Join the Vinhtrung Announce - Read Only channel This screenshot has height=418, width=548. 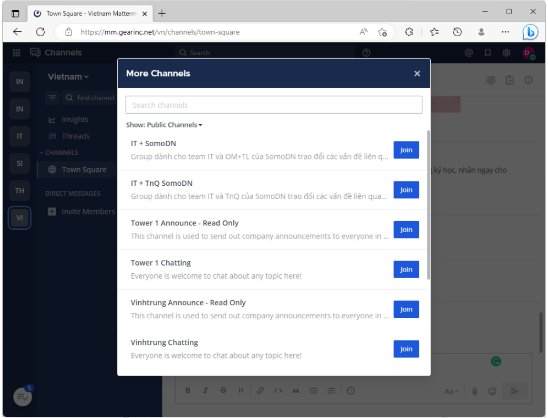(x=406, y=309)
